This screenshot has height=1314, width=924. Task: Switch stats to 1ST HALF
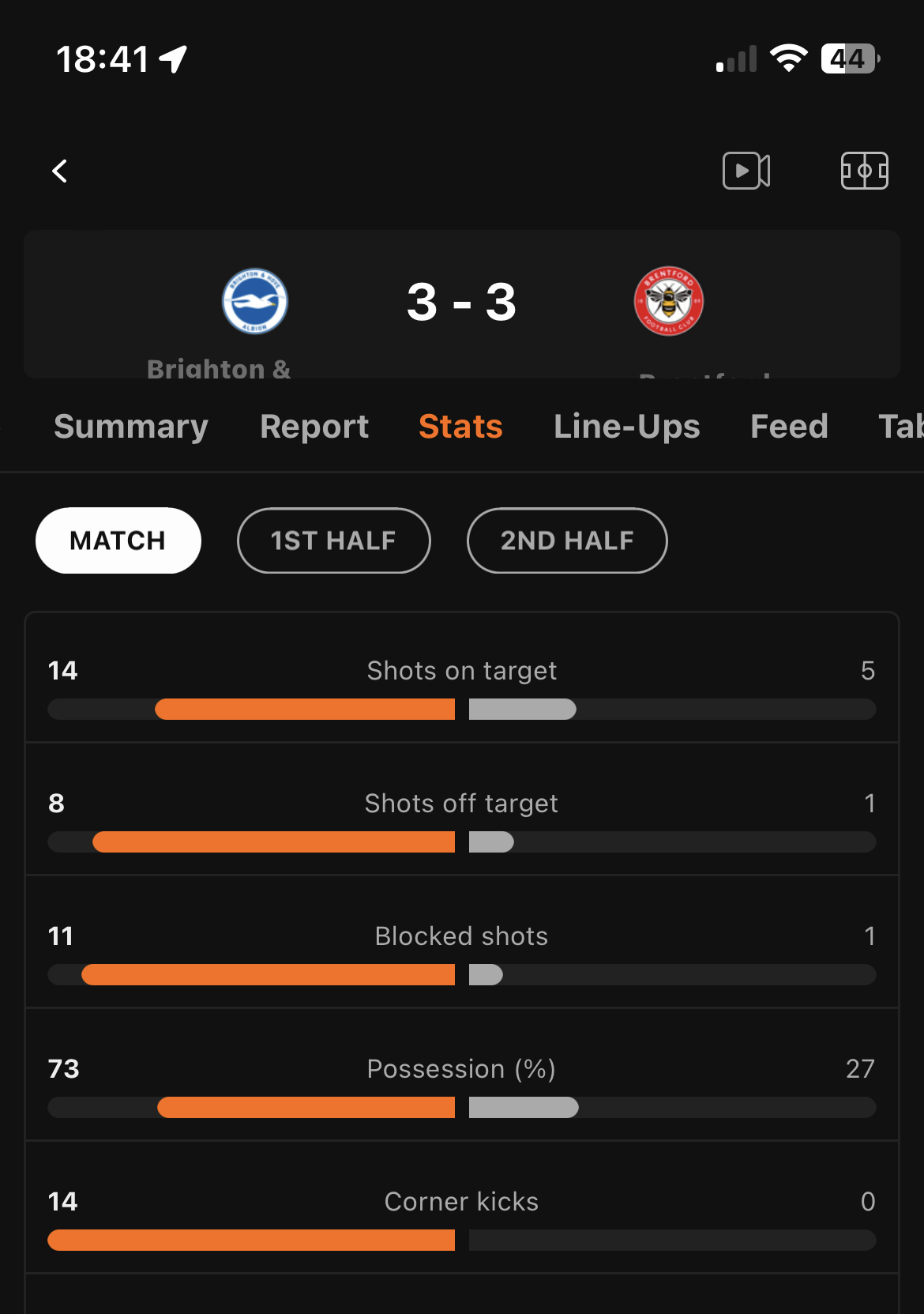(333, 540)
